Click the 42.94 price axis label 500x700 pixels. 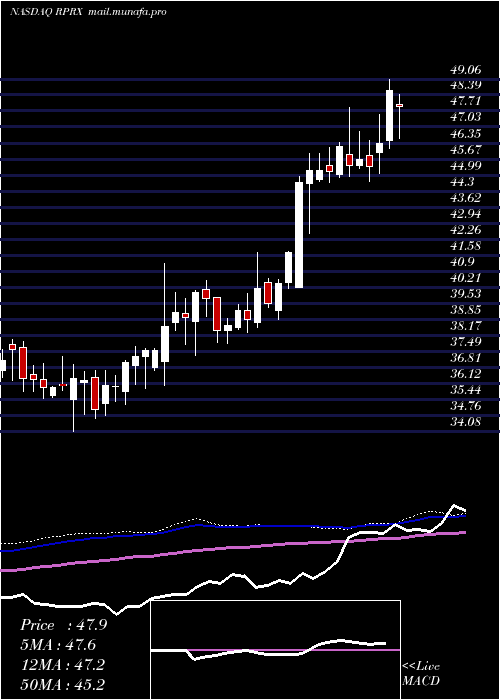point(466,214)
